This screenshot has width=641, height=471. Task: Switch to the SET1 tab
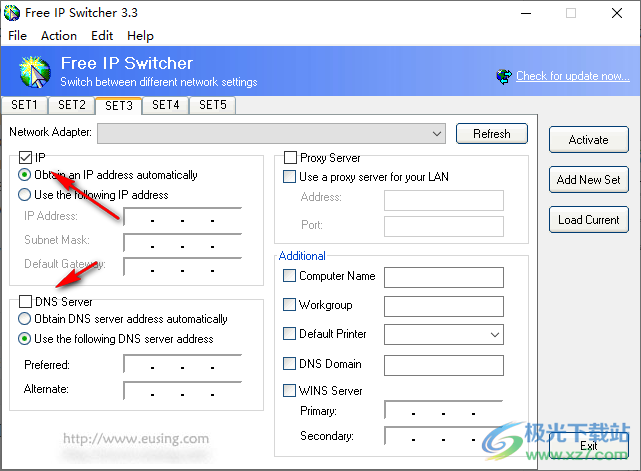25,105
